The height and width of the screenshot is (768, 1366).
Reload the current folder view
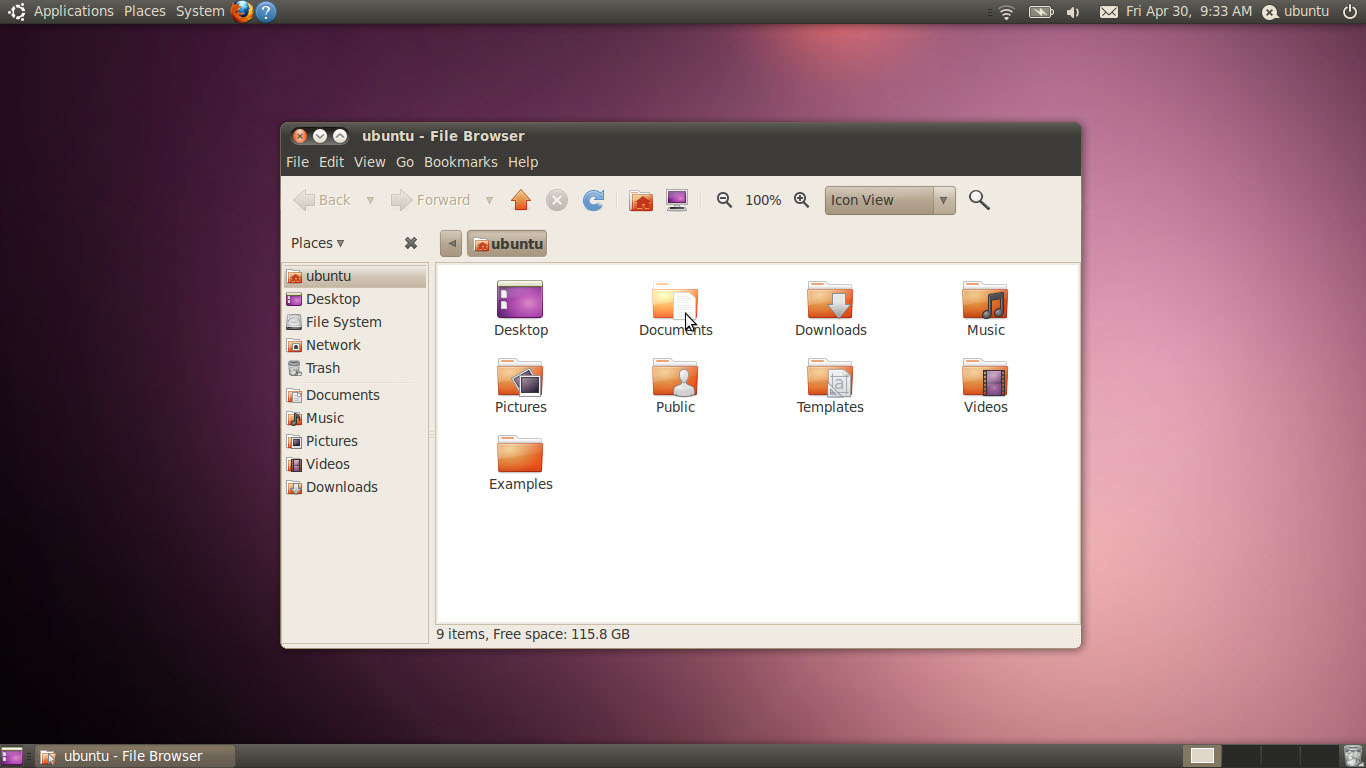593,200
